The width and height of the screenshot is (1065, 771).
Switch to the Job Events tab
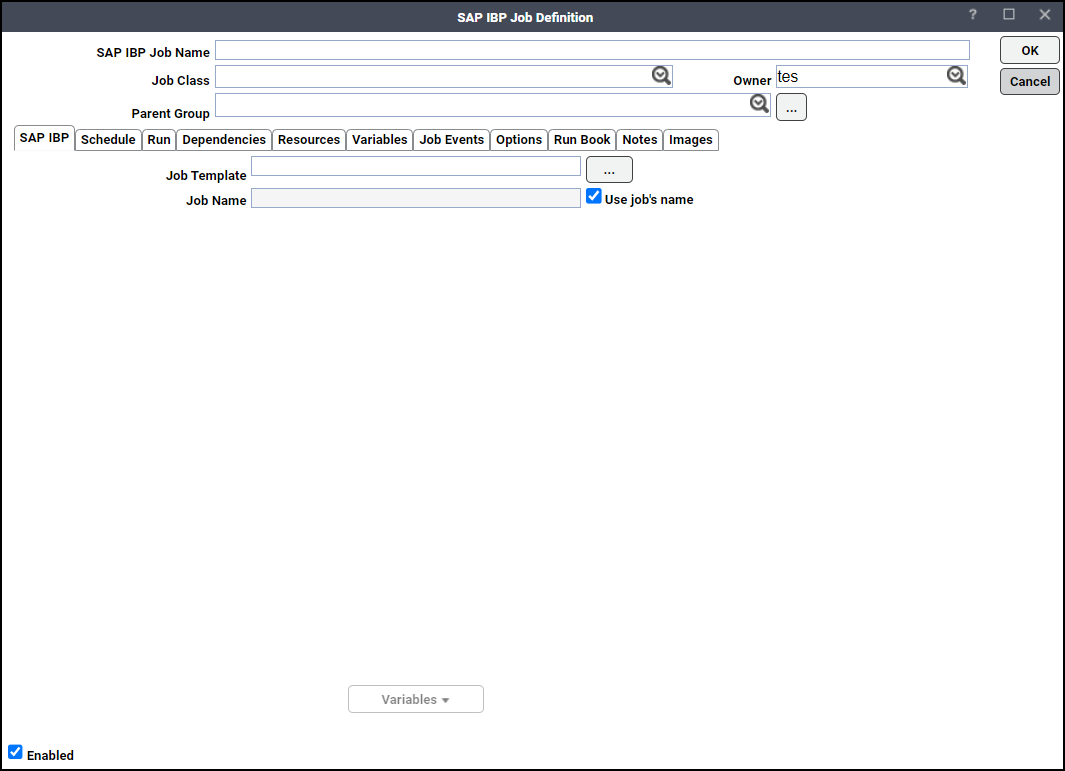coord(452,140)
